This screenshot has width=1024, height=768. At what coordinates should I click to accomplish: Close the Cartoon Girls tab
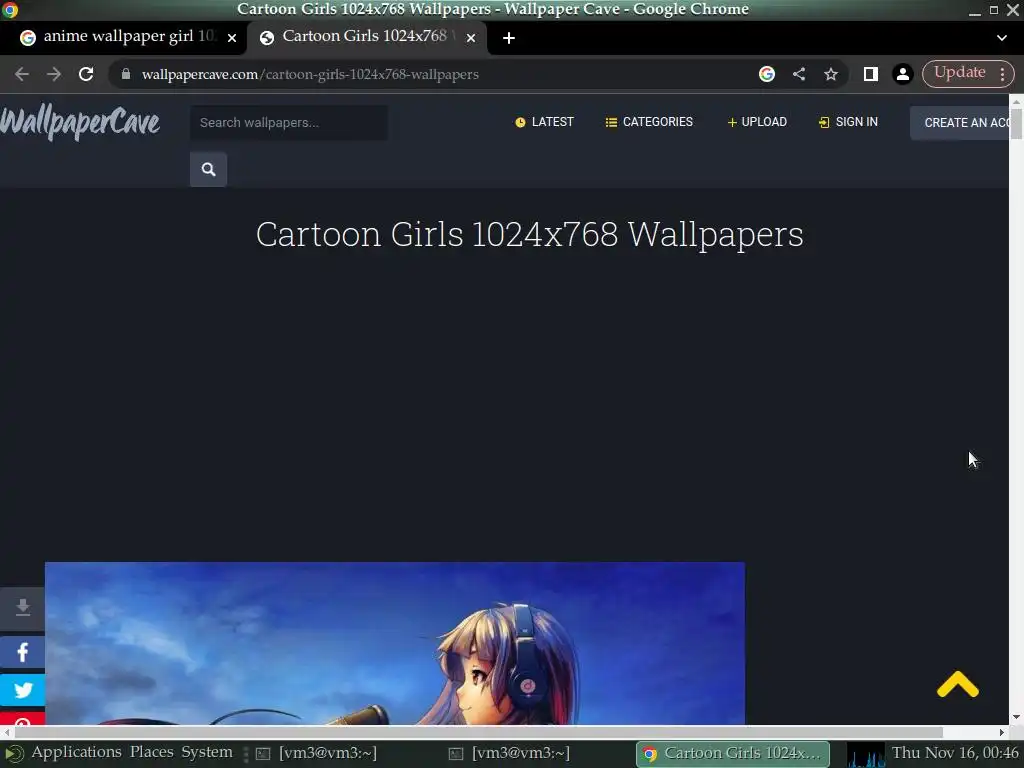(x=471, y=38)
